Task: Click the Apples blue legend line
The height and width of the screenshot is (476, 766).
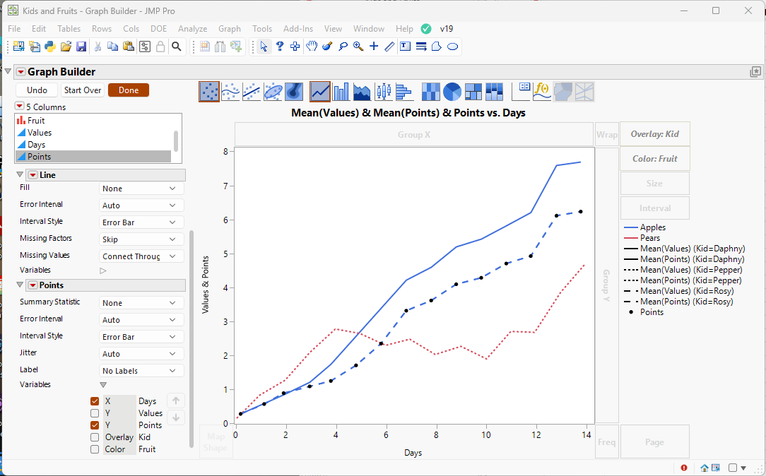Action: (x=631, y=227)
